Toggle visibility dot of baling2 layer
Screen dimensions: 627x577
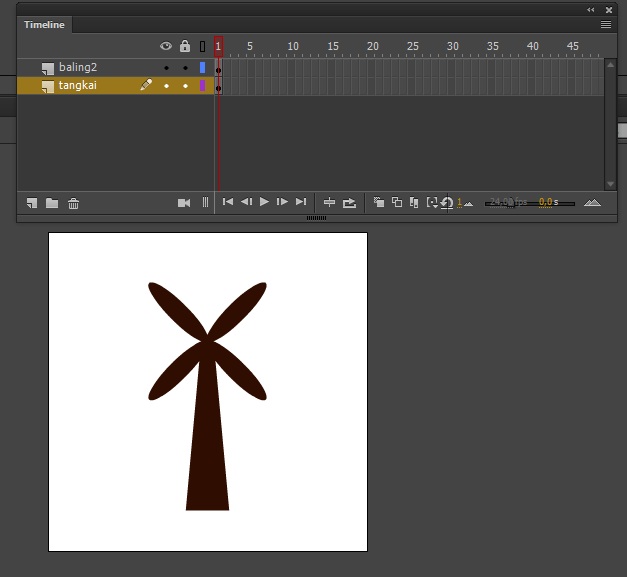(166, 68)
